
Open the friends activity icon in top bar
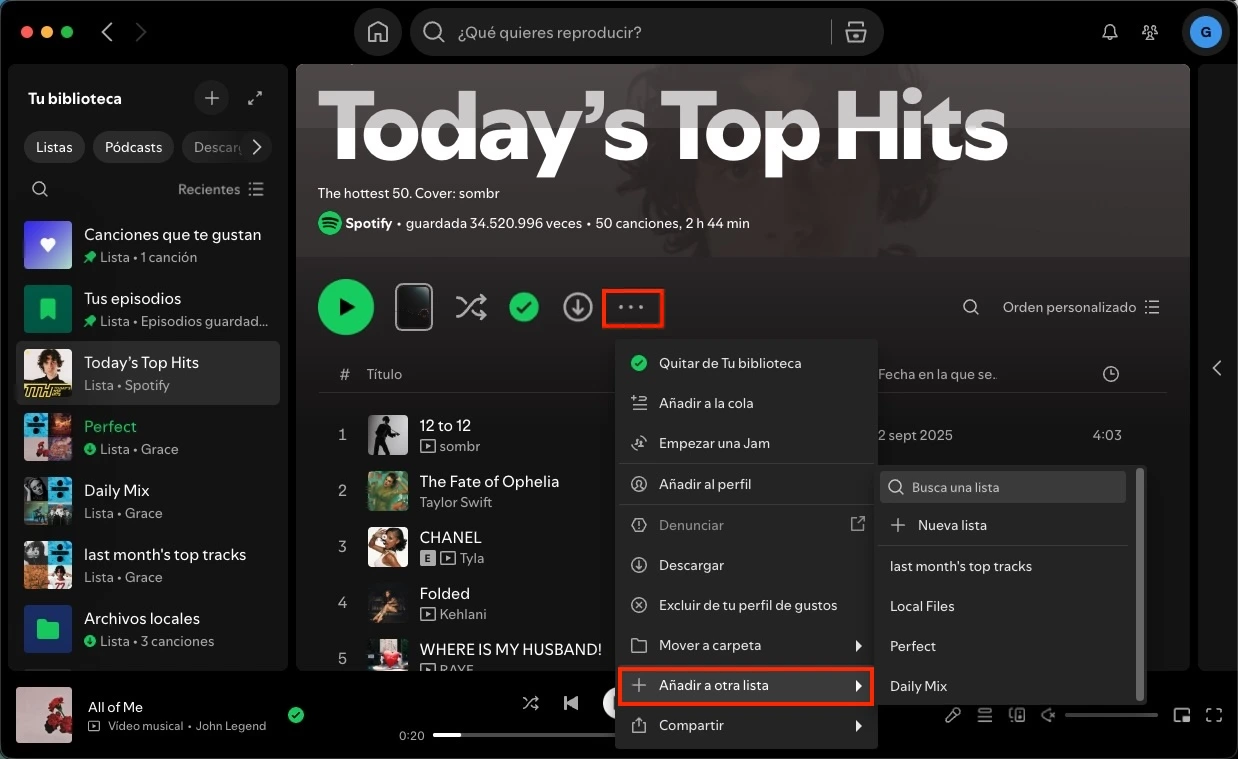1150,31
